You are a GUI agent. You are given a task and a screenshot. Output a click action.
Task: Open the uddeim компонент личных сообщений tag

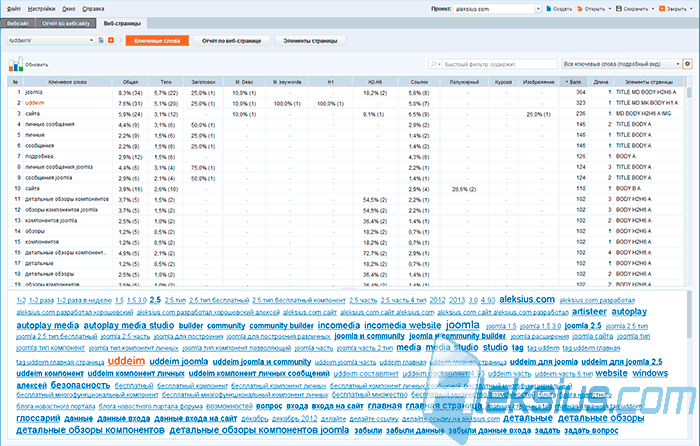[259, 373]
